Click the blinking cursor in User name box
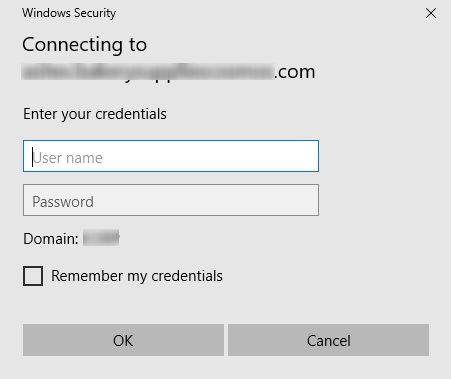Viewport: 451px width, 379px height. tap(32, 157)
